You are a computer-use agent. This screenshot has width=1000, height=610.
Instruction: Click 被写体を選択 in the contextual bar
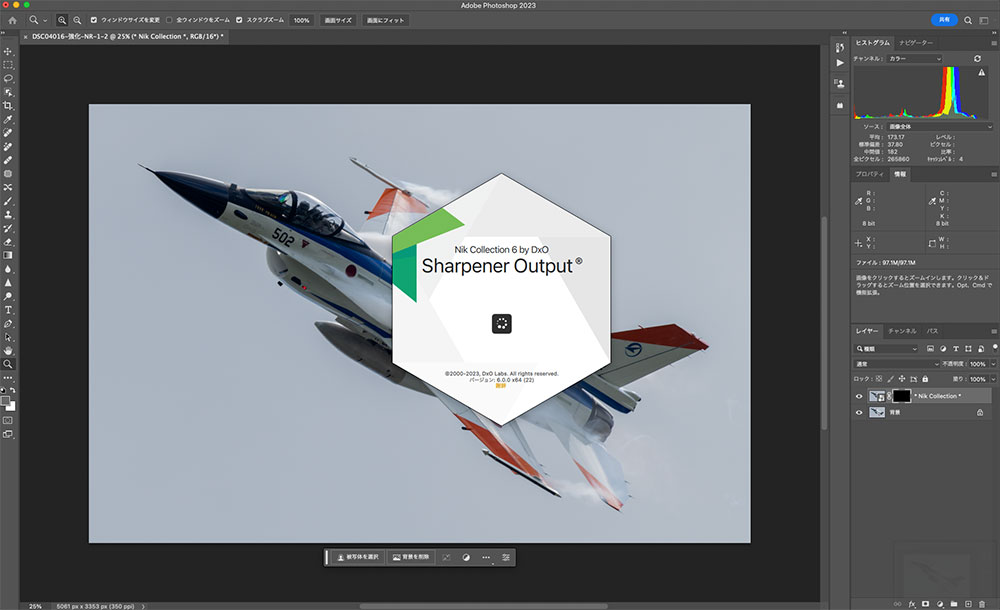click(358, 557)
